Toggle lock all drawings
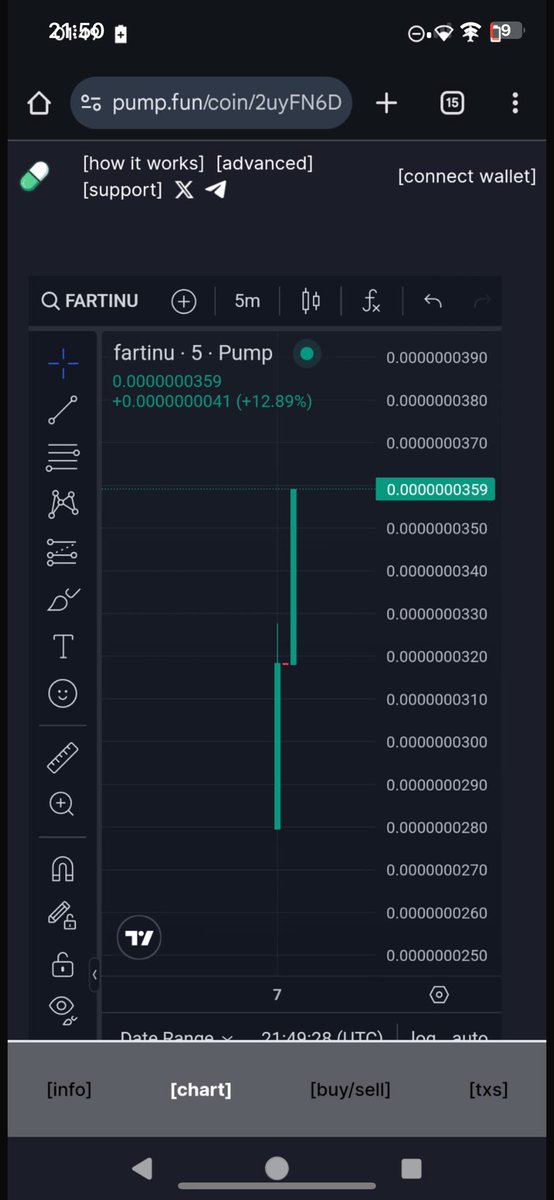 point(63,964)
